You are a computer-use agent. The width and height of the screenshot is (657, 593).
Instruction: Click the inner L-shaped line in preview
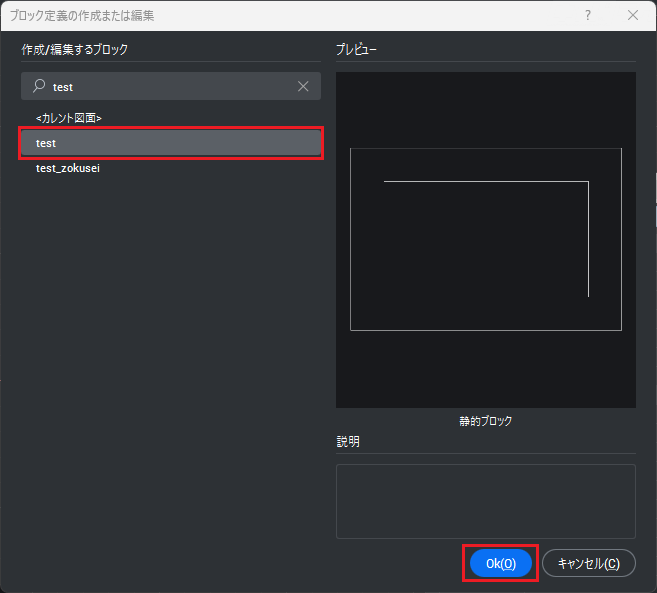pyautogui.click(x=485, y=182)
